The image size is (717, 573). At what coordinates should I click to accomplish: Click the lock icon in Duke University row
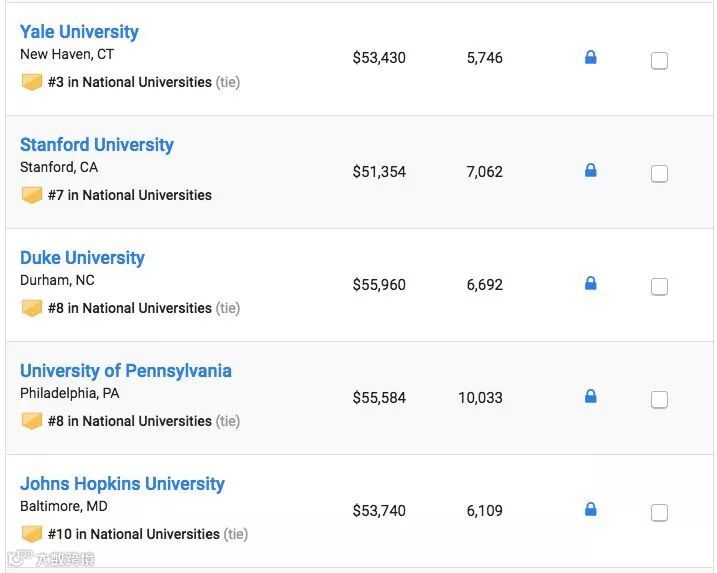[x=590, y=283]
